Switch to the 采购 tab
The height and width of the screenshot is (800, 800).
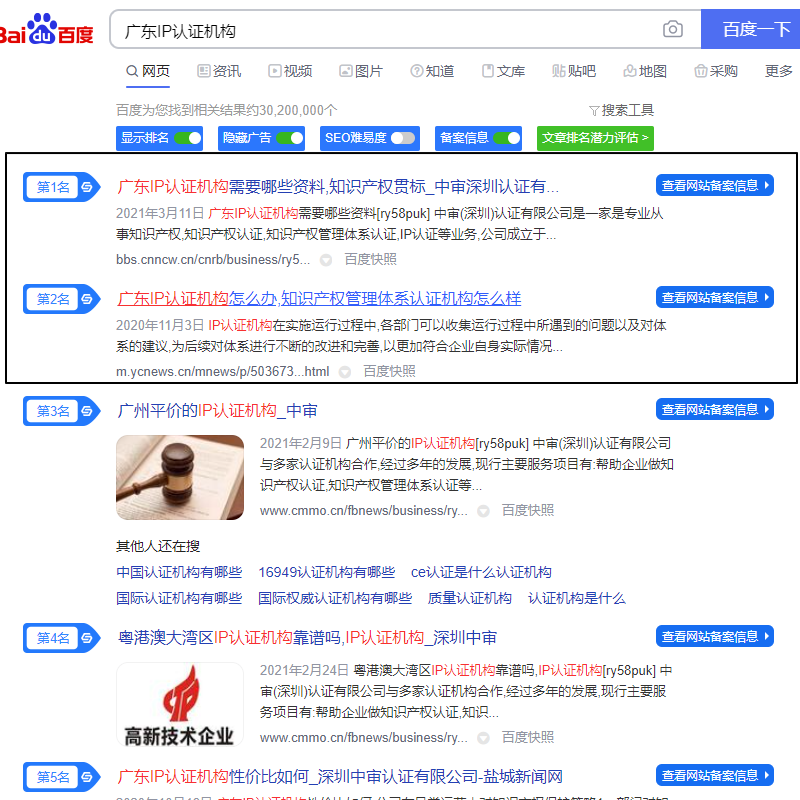(716, 71)
